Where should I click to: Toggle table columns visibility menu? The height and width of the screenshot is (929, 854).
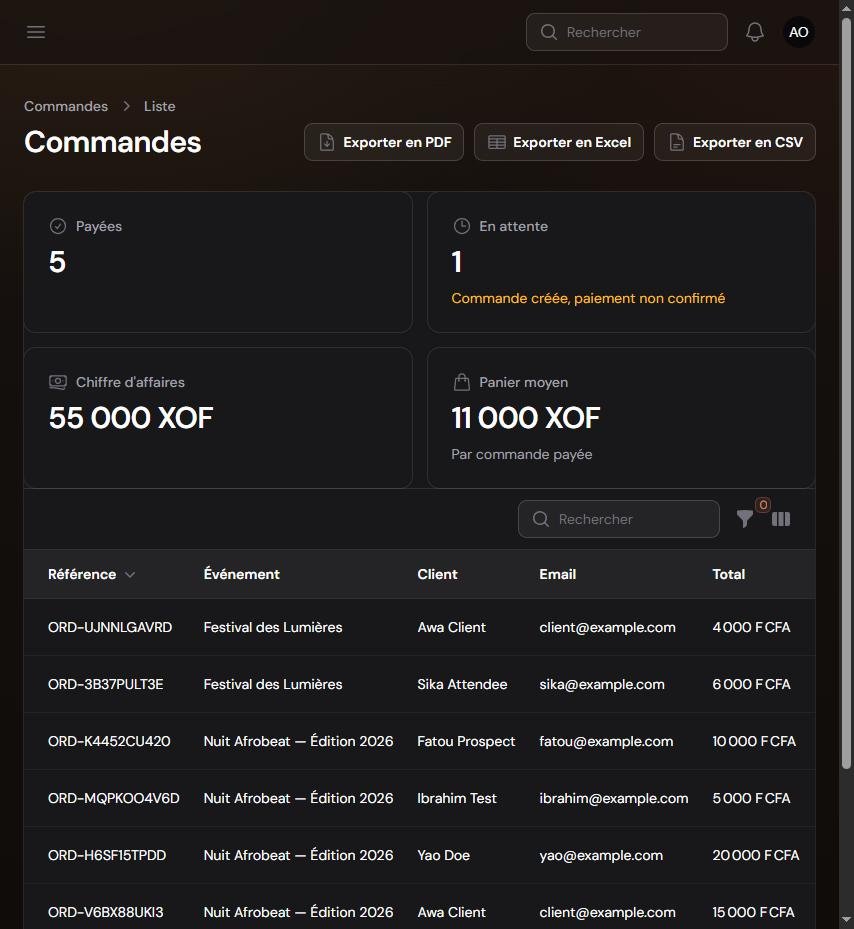[781, 519]
